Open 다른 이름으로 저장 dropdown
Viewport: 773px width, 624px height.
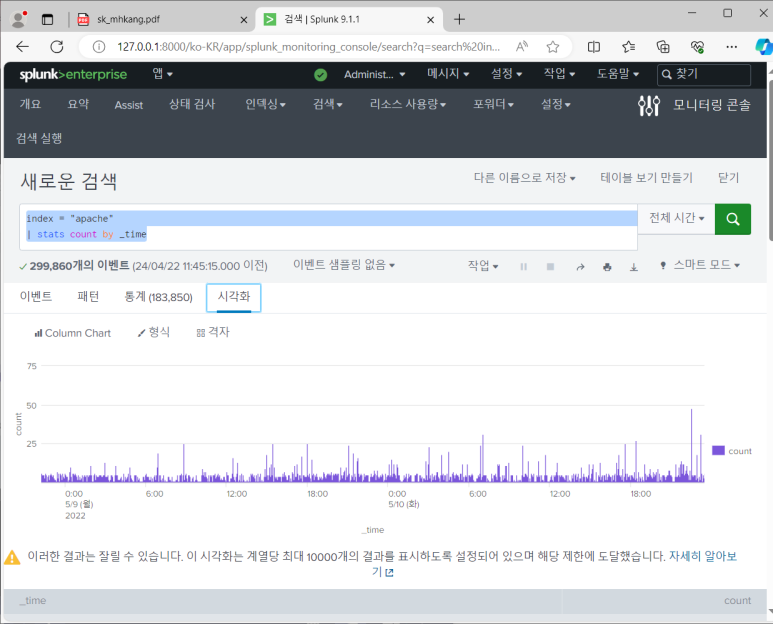tap(525, 178)
